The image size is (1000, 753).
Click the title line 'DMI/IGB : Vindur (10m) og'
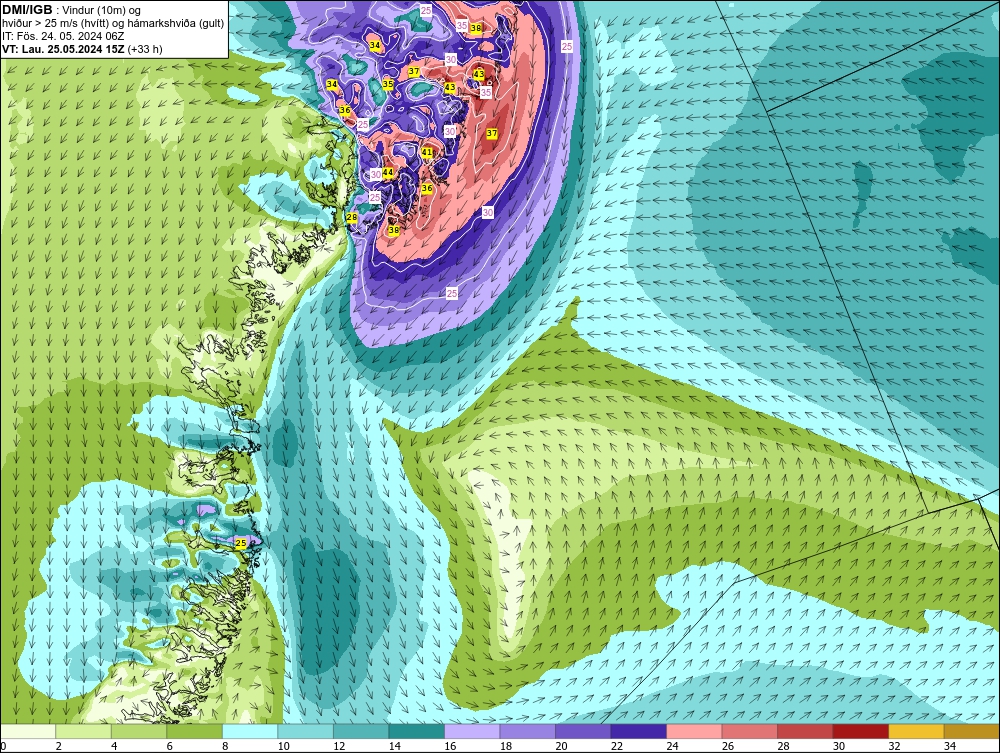click(x=71, y=10)
